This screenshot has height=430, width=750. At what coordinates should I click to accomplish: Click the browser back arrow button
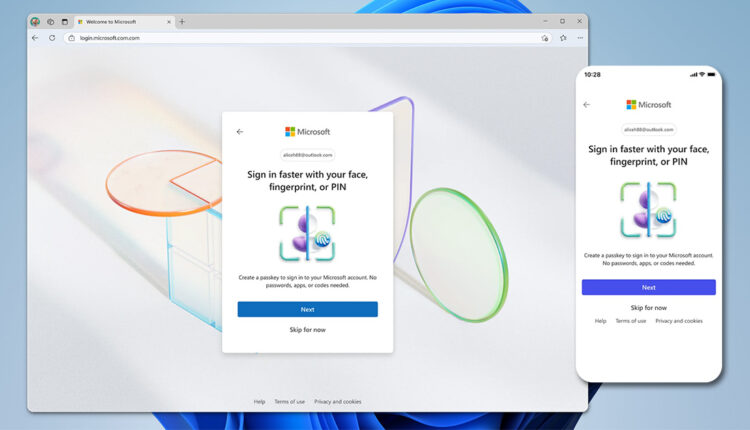pos(35,38)
